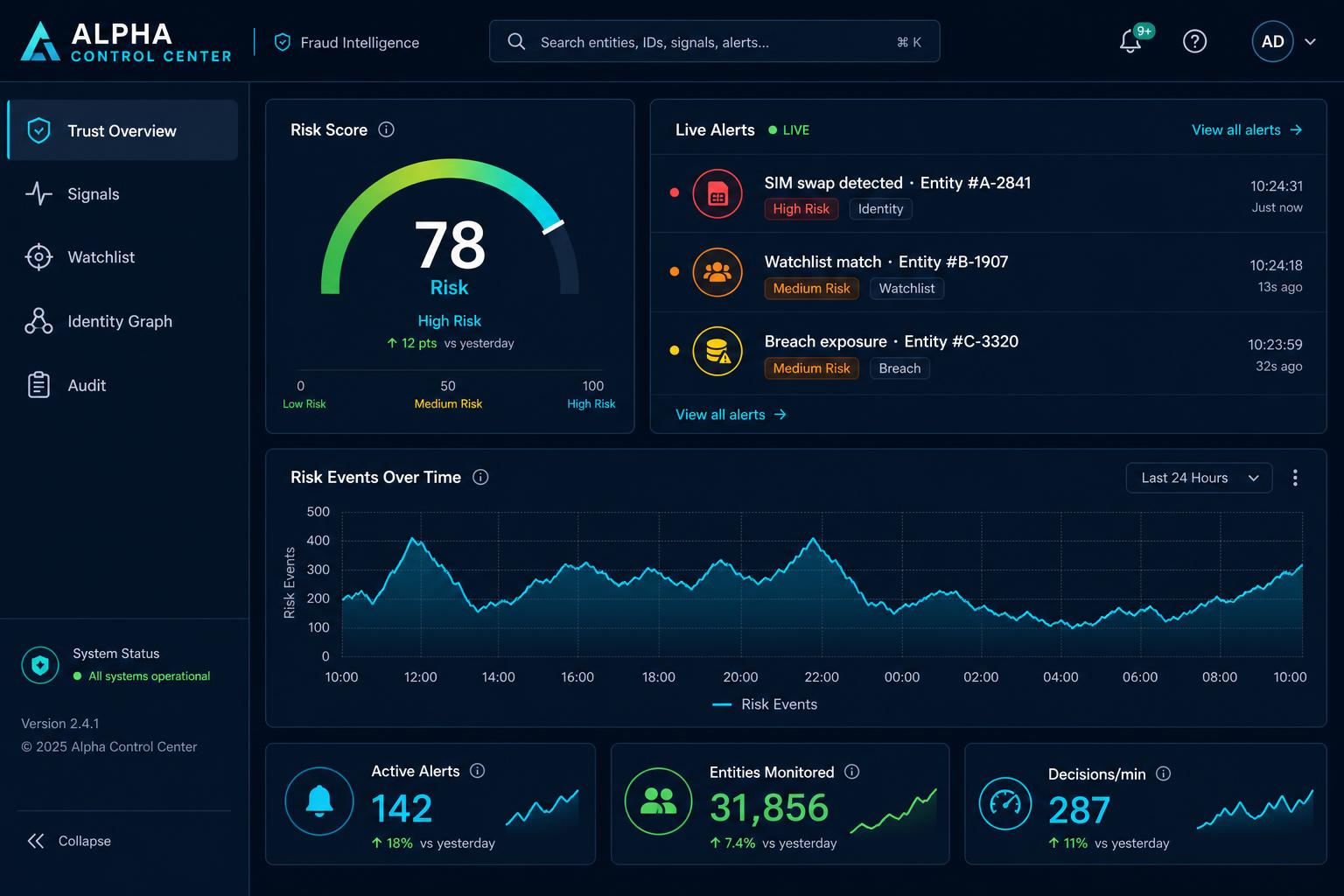1344x896 pixels.
Task: Click the 142 active alerts value
Action: pos(402,808)
